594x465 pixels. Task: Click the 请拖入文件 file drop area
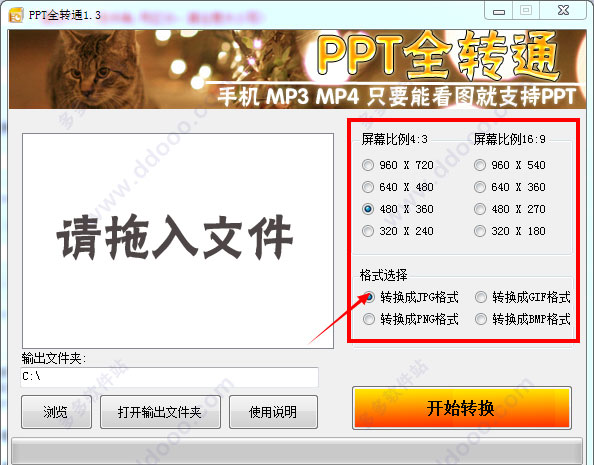[x=178, y=241]
